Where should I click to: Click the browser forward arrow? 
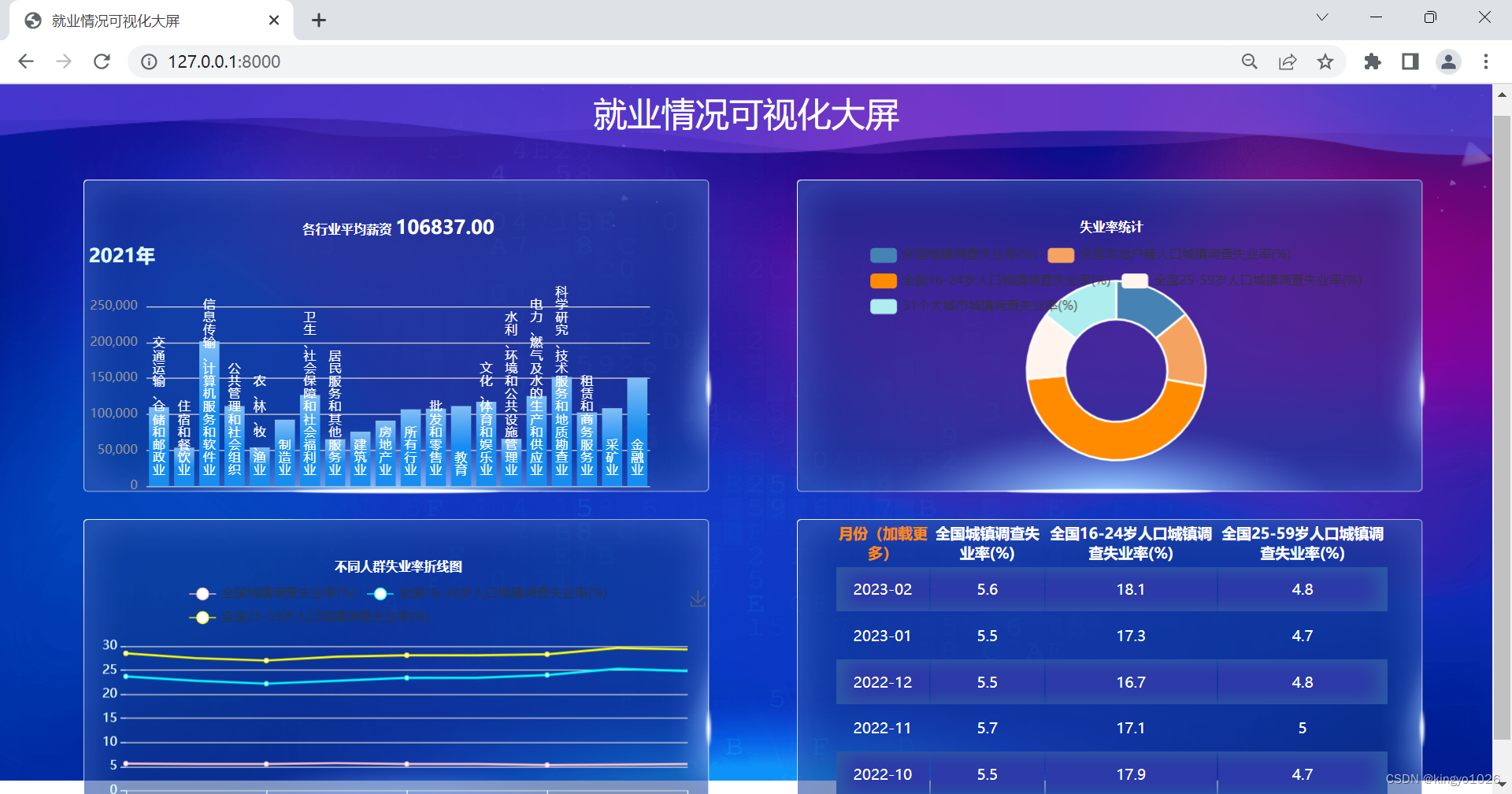(x=64, y=61)
